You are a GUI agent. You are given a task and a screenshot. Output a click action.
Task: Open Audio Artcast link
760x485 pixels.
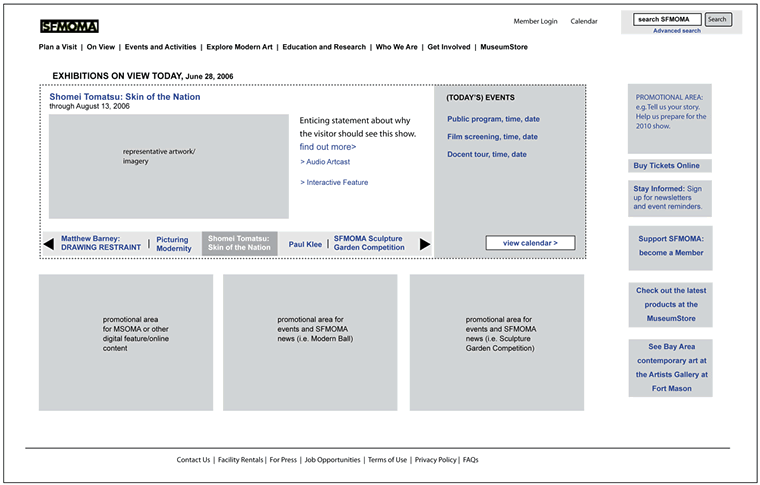click(325, 162)
